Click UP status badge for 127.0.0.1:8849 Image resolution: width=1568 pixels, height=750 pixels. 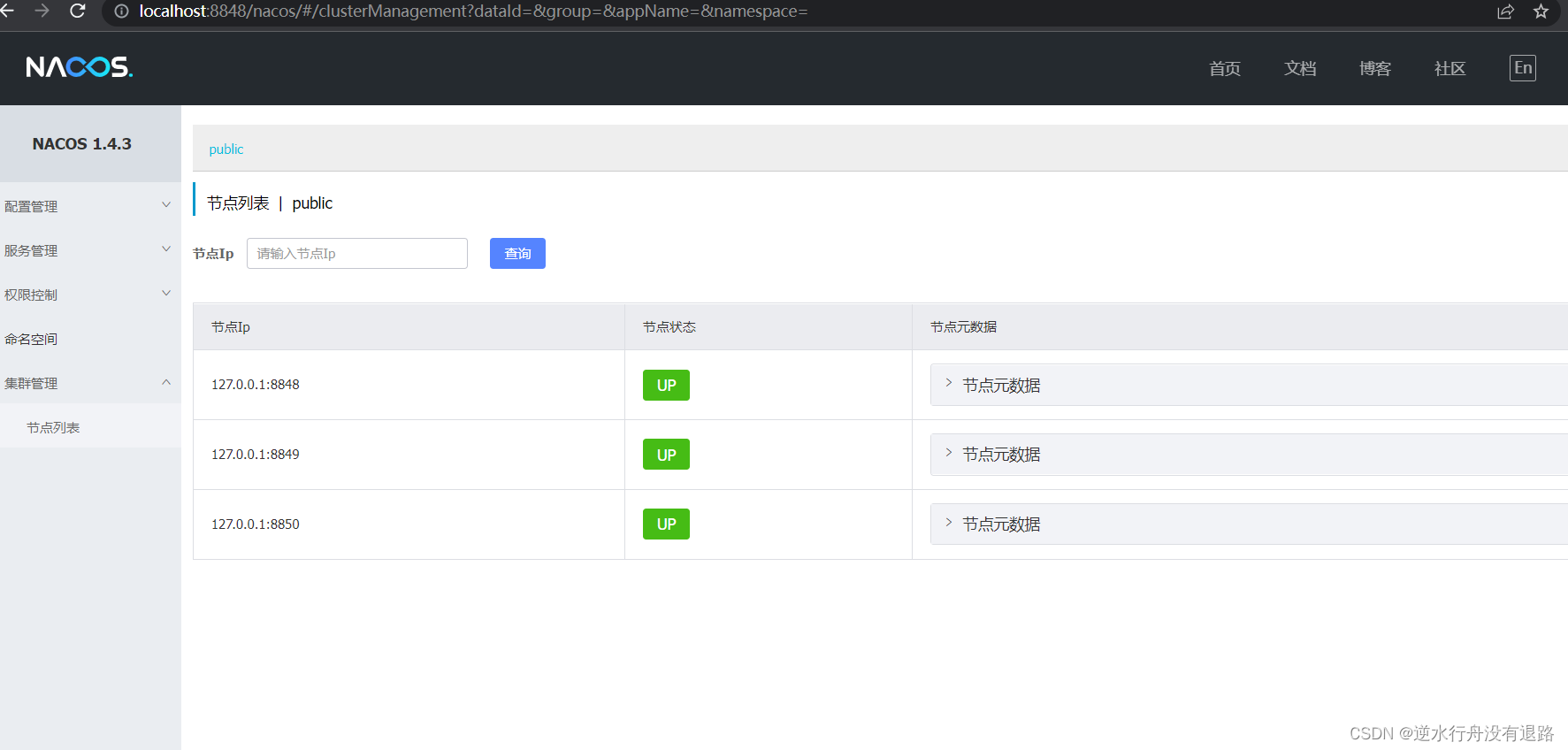666,455
